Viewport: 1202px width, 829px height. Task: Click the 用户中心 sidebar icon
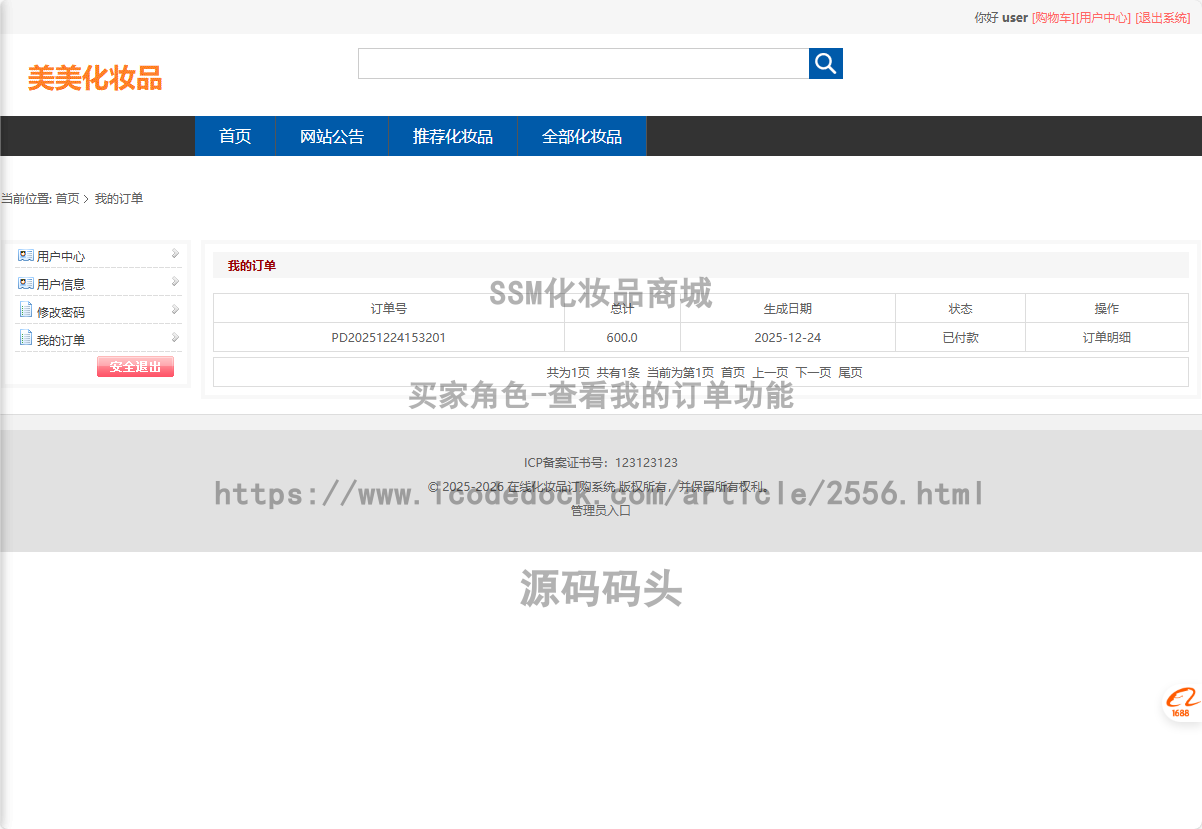click(x=26, y=256)
